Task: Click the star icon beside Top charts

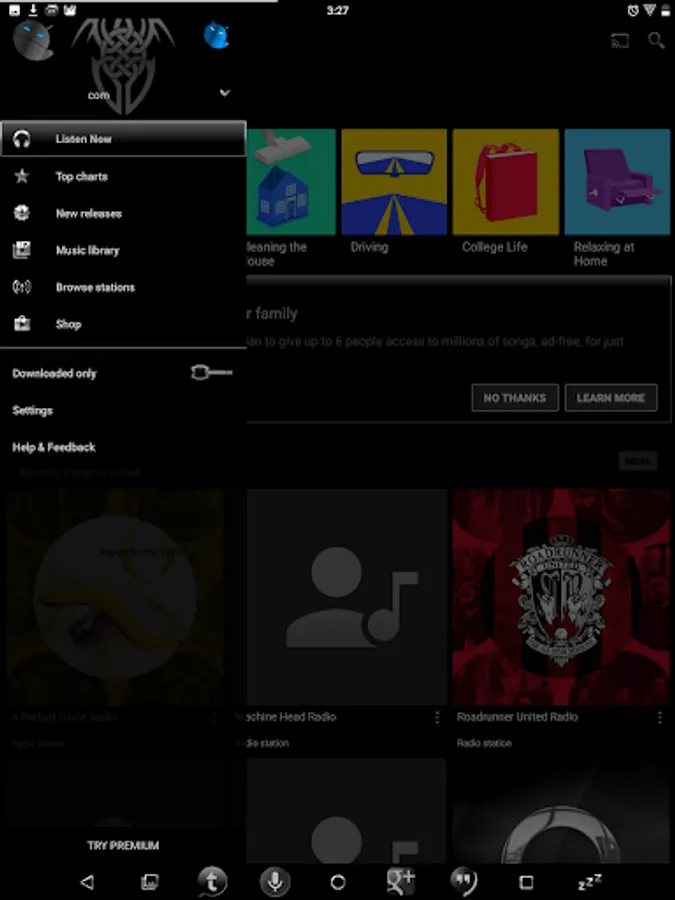Action: click(x=22, y=176)
